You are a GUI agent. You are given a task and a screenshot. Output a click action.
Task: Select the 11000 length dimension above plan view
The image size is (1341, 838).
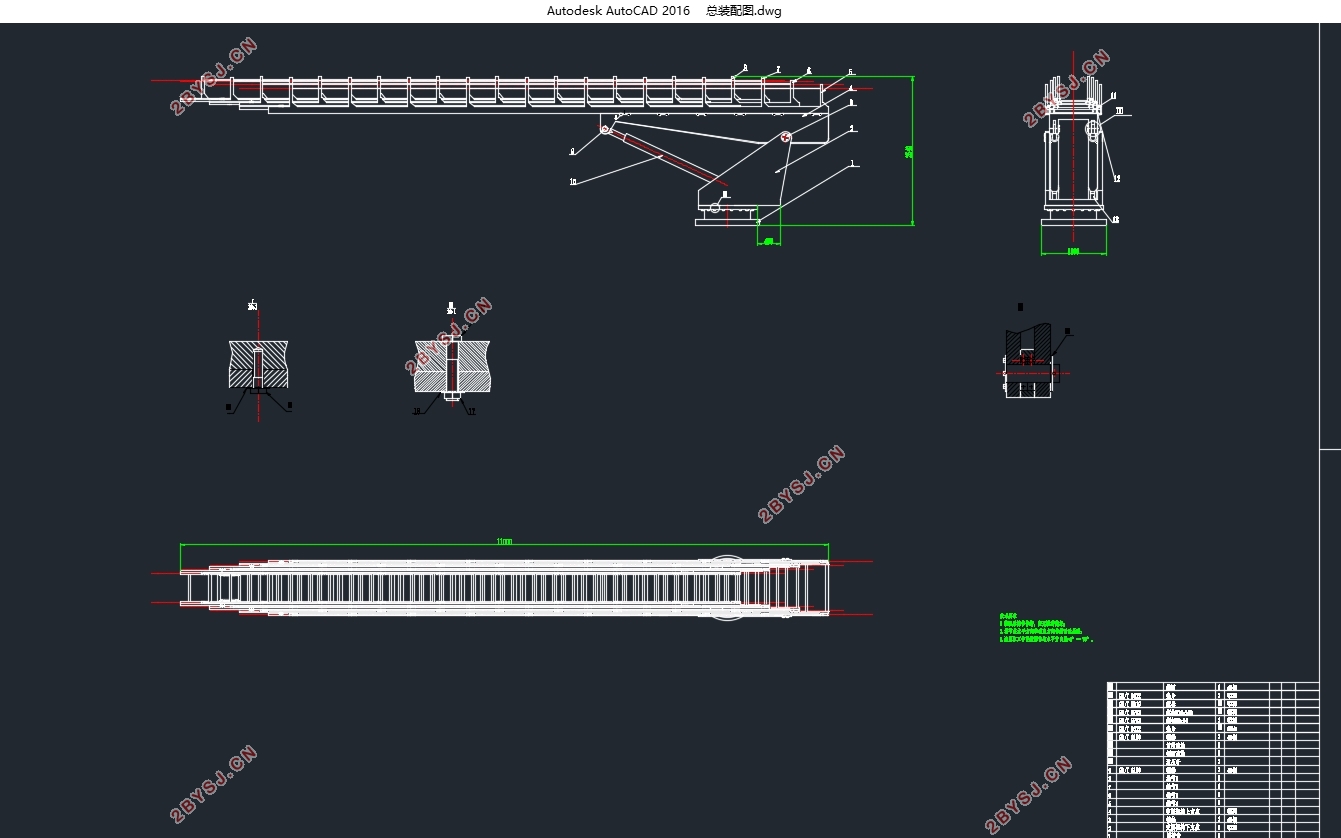tap(504, 541)
